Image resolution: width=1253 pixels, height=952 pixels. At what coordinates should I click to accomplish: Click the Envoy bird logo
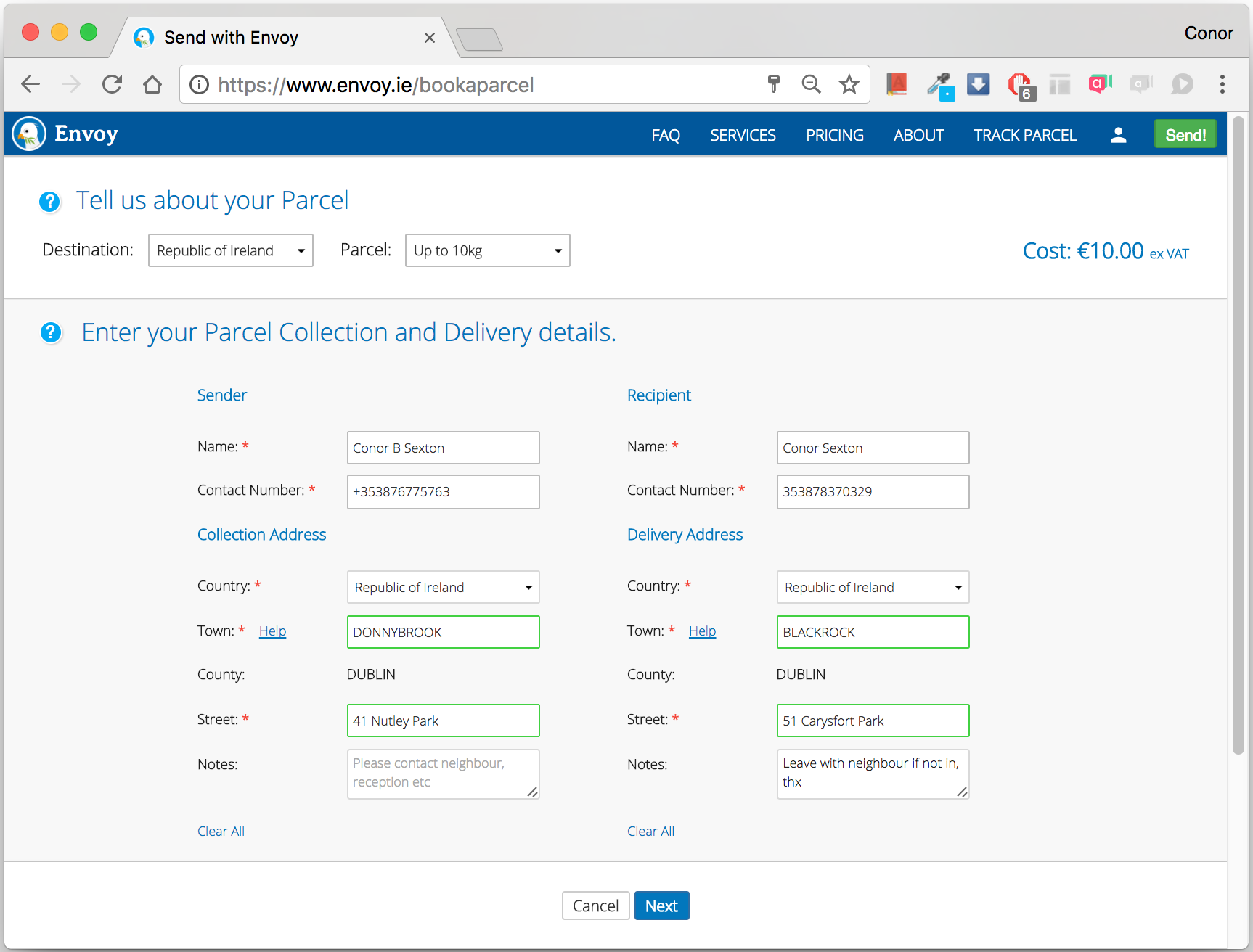click(29, 134)
